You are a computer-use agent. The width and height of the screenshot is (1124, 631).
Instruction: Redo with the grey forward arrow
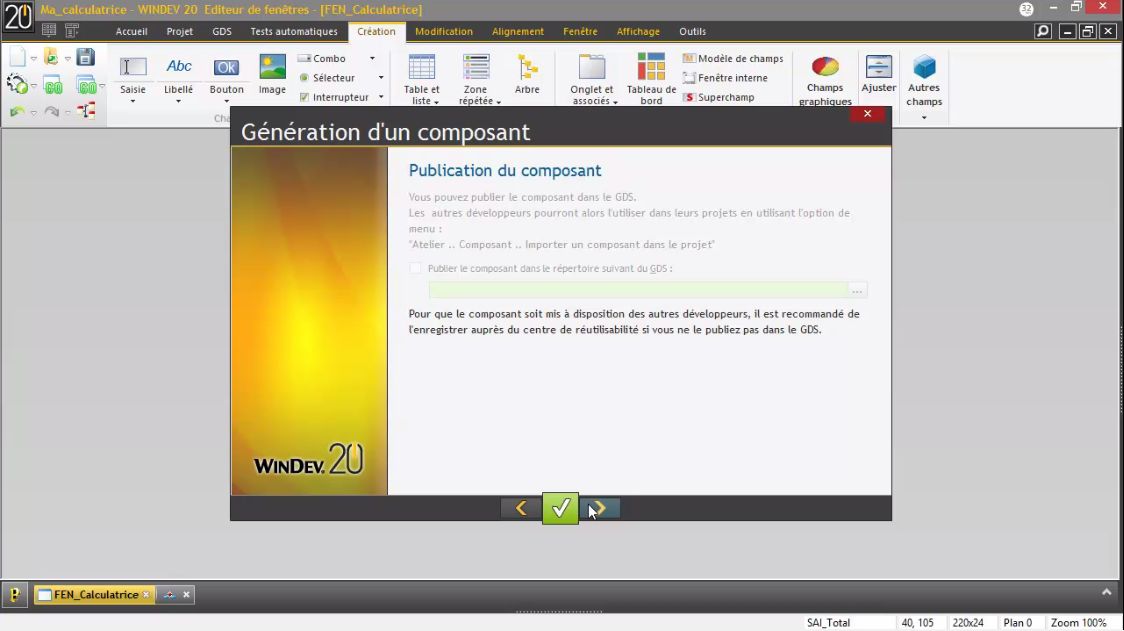pyautogui.click(x=51, y=111)
